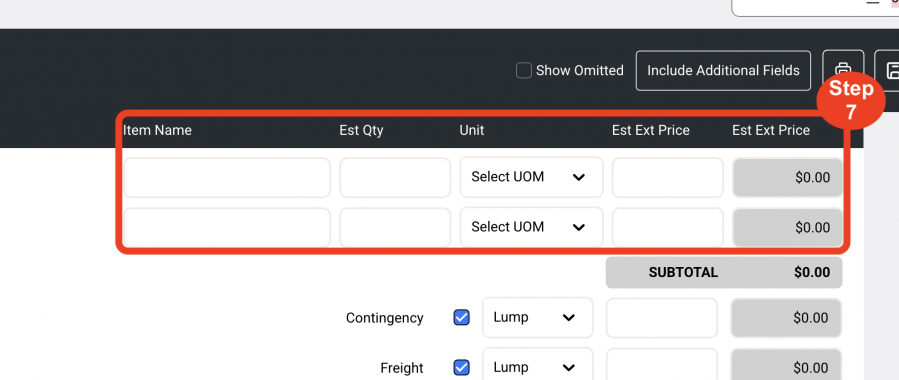Click second row Est Ext Price input
Viewport: 899px width, 380px height.
tap(667, 228)
